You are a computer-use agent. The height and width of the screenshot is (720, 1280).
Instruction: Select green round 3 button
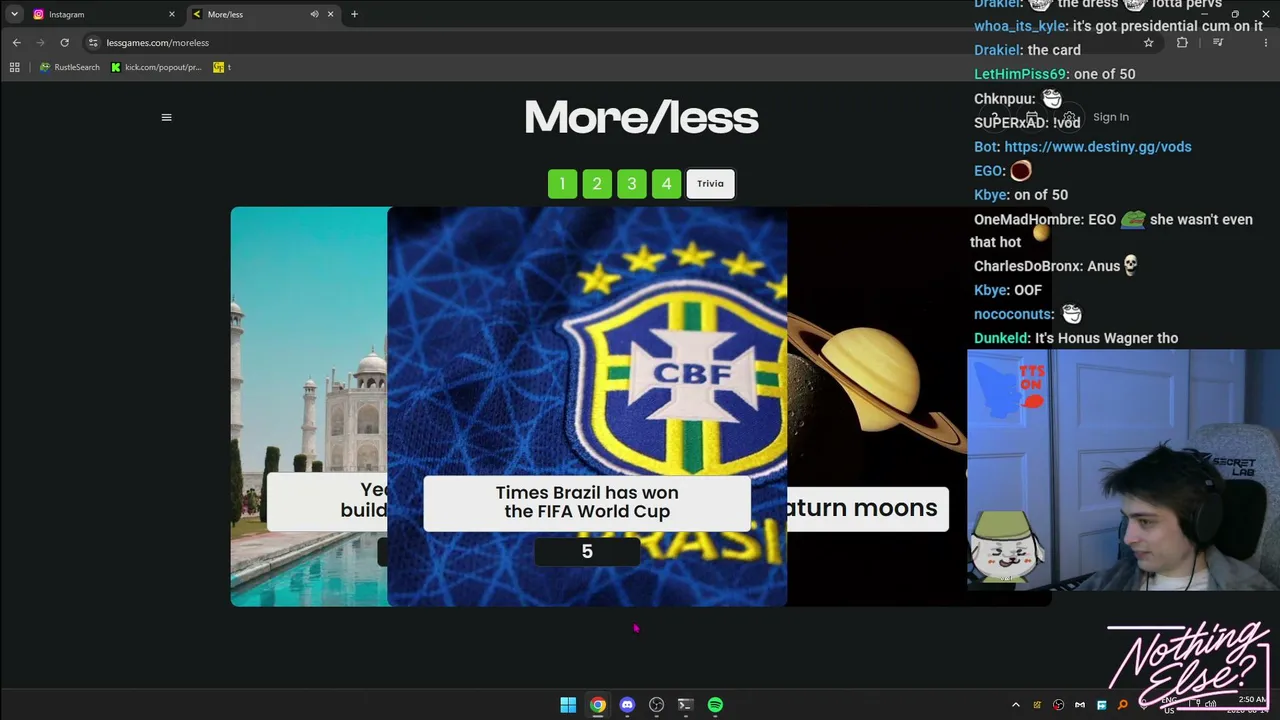tap(632, 184)
